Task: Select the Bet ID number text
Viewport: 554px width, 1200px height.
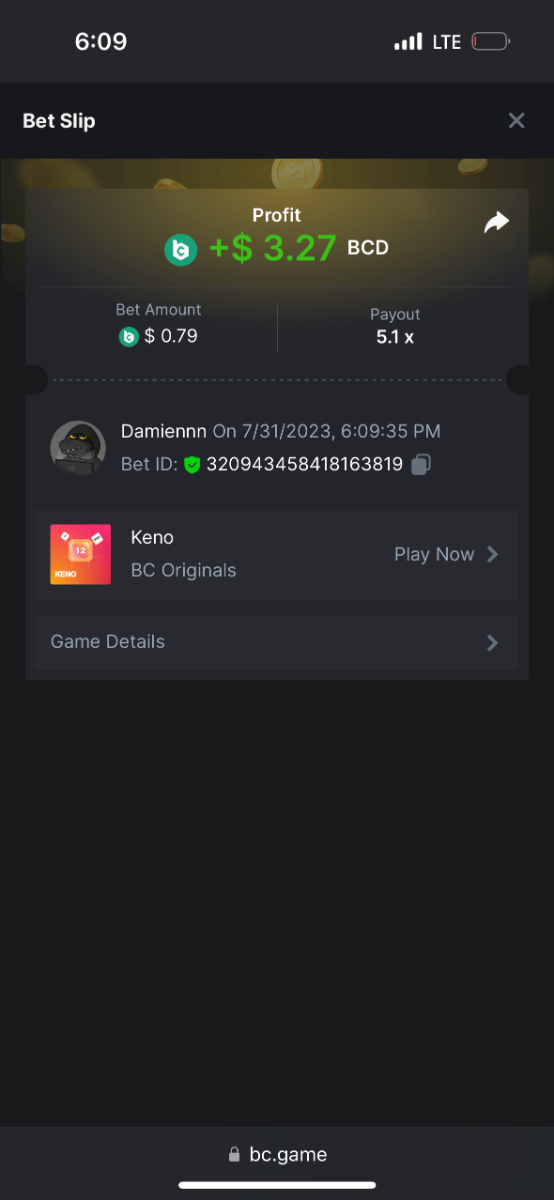Action: pos(304,464)
